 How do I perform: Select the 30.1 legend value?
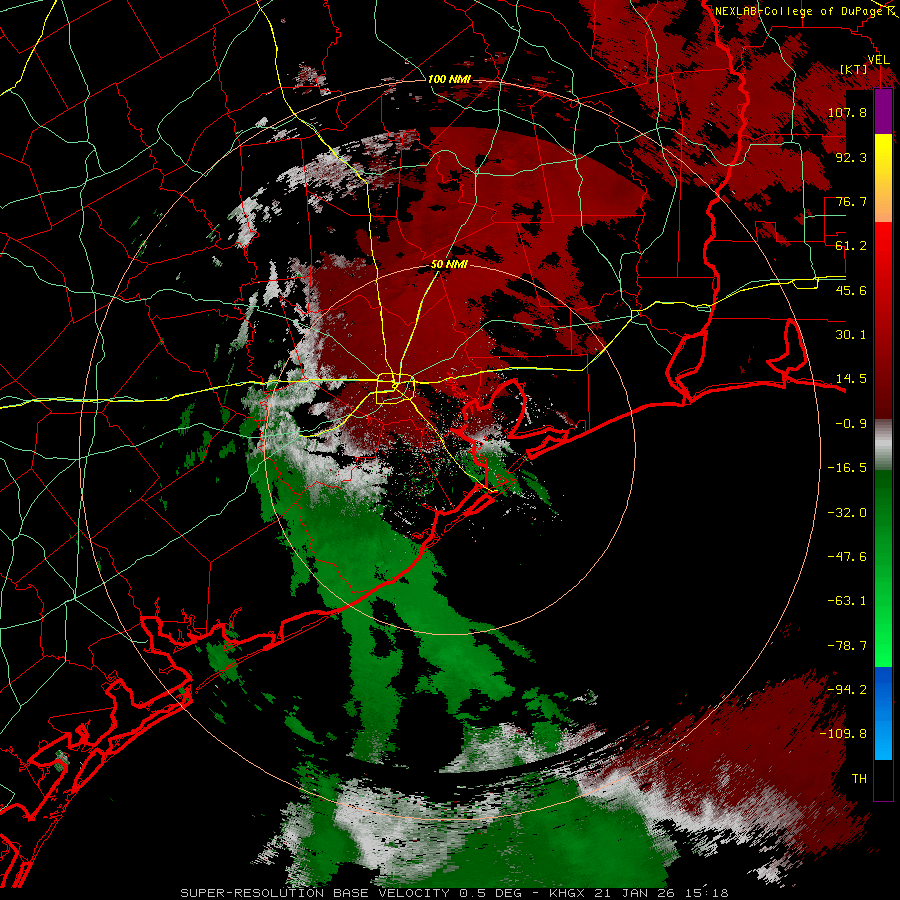[x=851, y=335]
